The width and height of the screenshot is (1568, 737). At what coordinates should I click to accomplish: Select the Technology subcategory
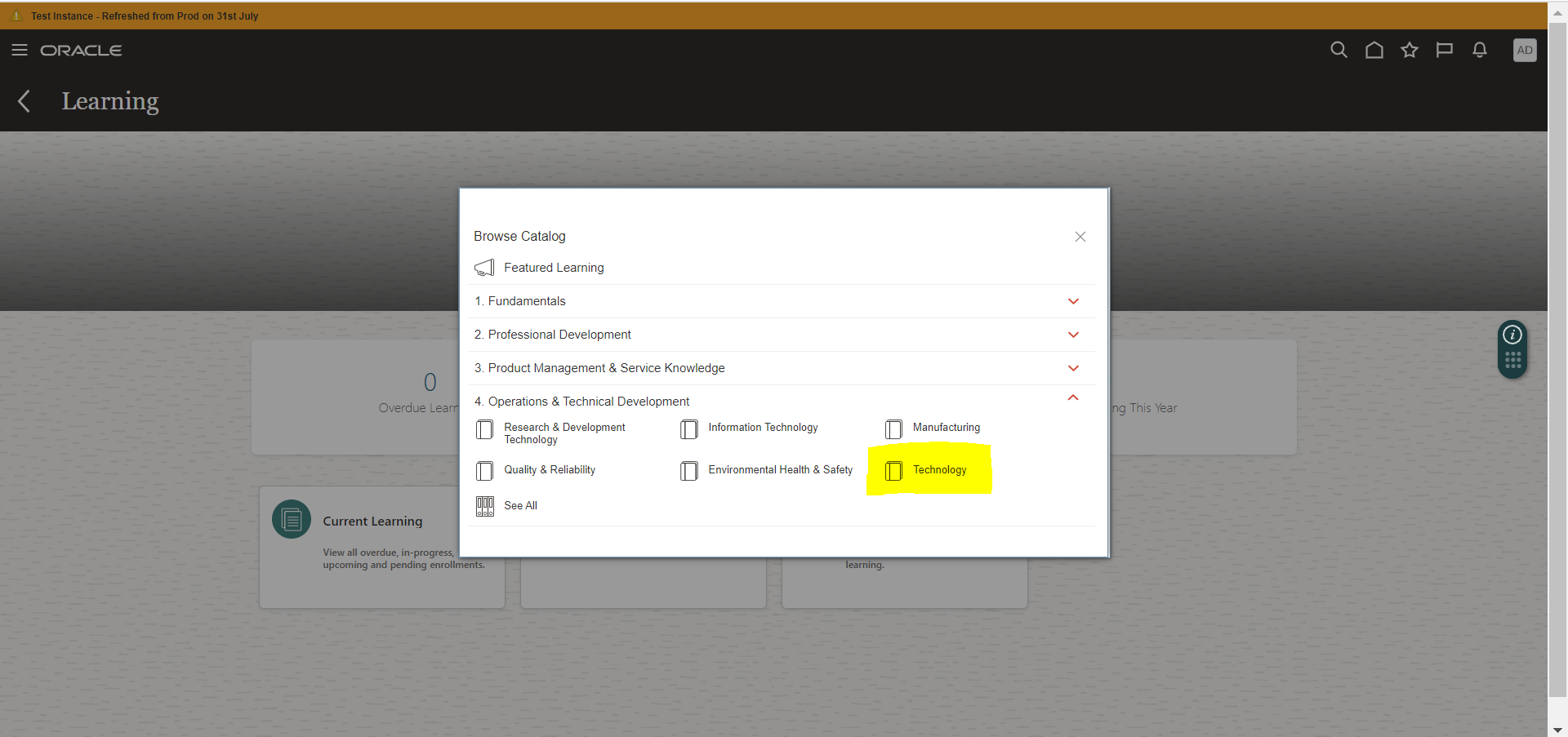(940, 469)
